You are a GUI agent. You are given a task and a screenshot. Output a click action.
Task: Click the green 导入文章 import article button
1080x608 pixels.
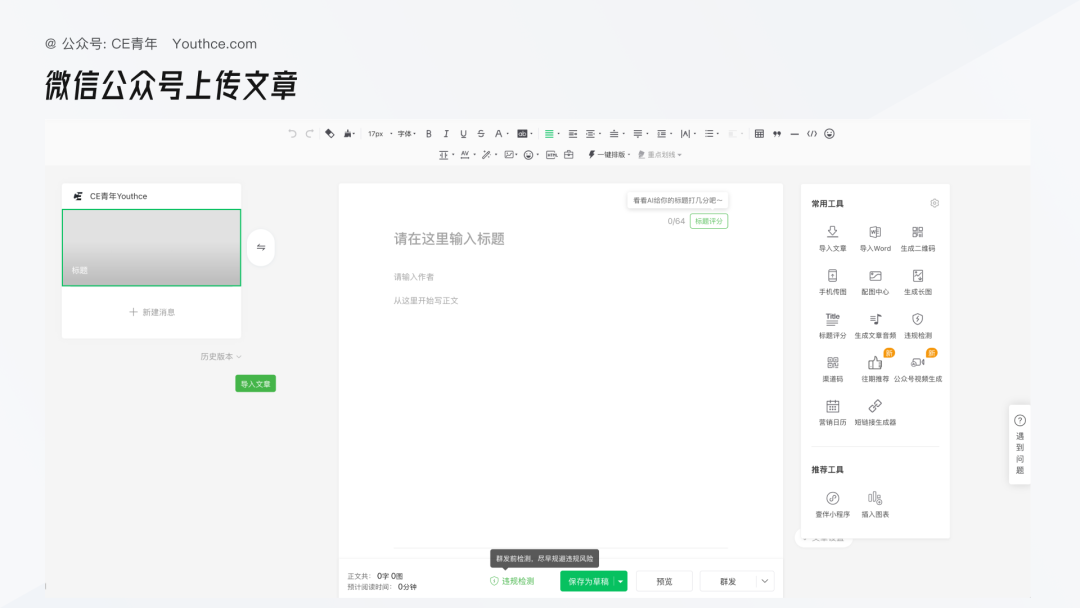(255, 383)
